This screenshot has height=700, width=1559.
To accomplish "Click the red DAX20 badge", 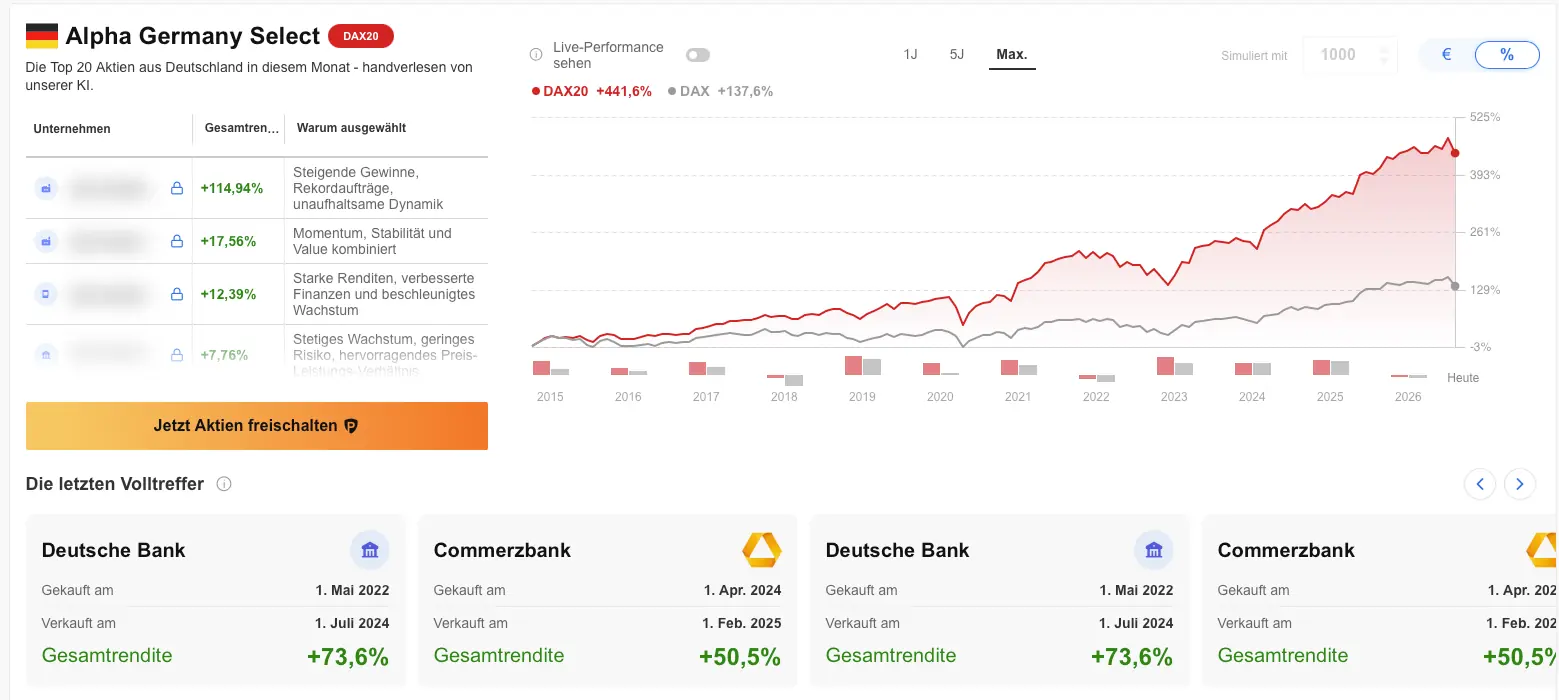I will [x=361, y=37].
